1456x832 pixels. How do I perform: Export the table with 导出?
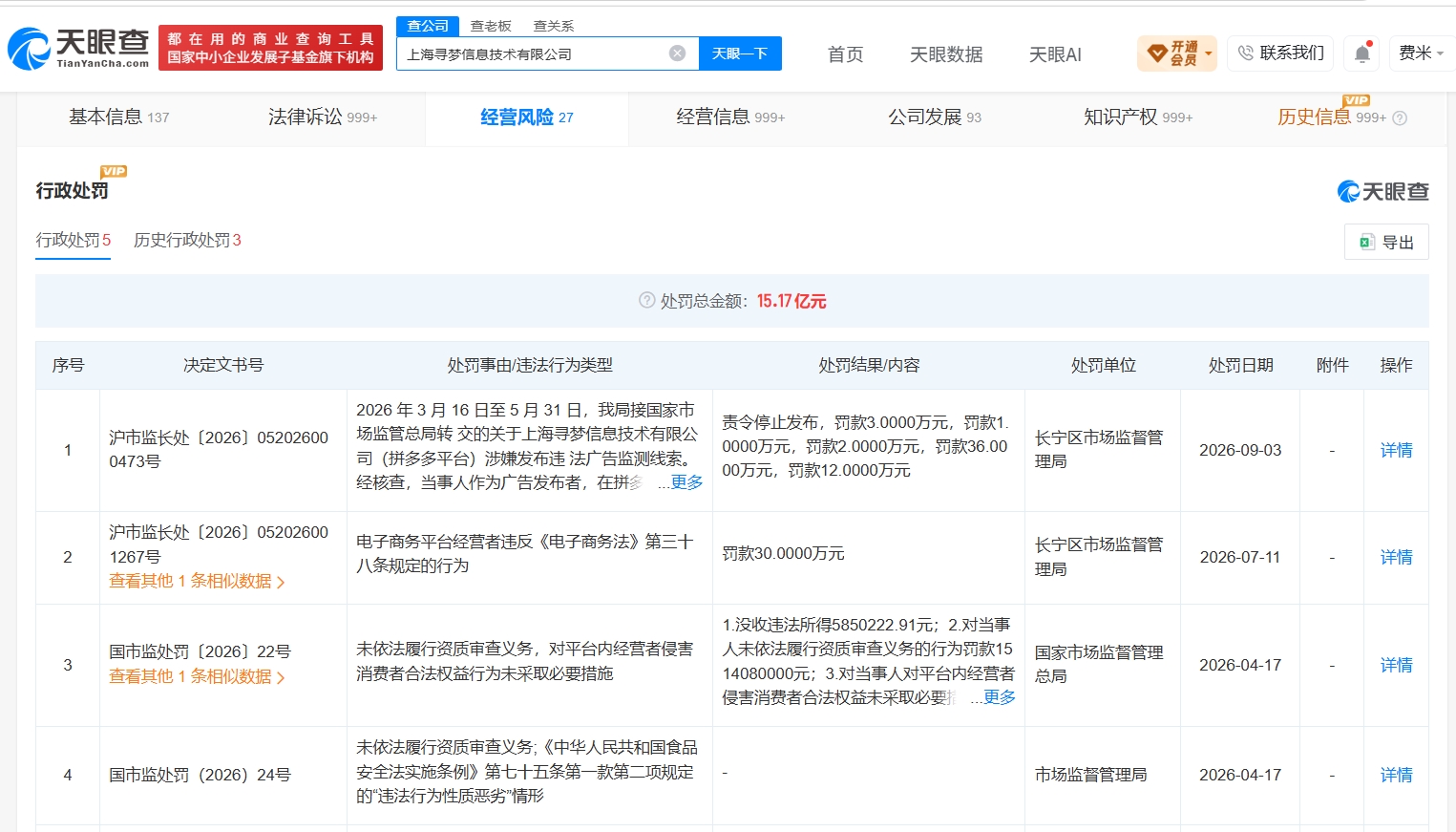[x=1386, y=243]
